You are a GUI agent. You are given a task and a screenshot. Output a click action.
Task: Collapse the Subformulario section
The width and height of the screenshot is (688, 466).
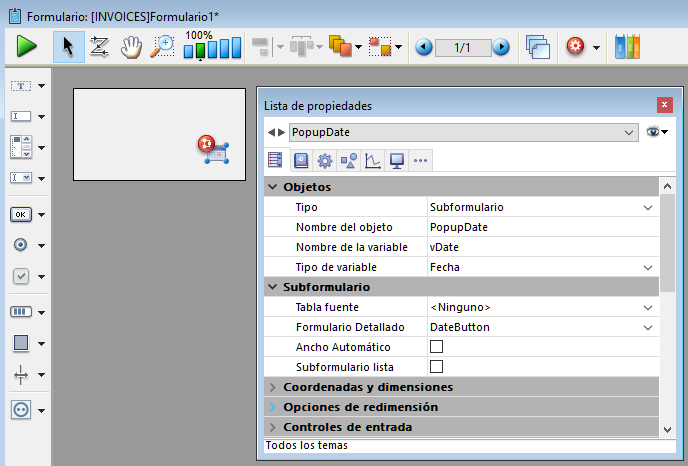tap(273, 287)
